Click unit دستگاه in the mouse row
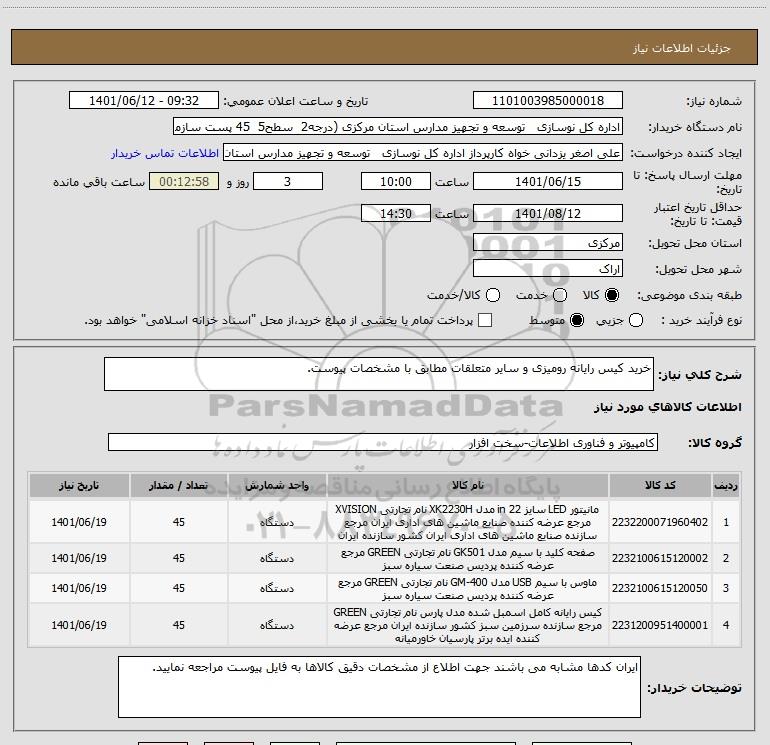 point(277,588)
